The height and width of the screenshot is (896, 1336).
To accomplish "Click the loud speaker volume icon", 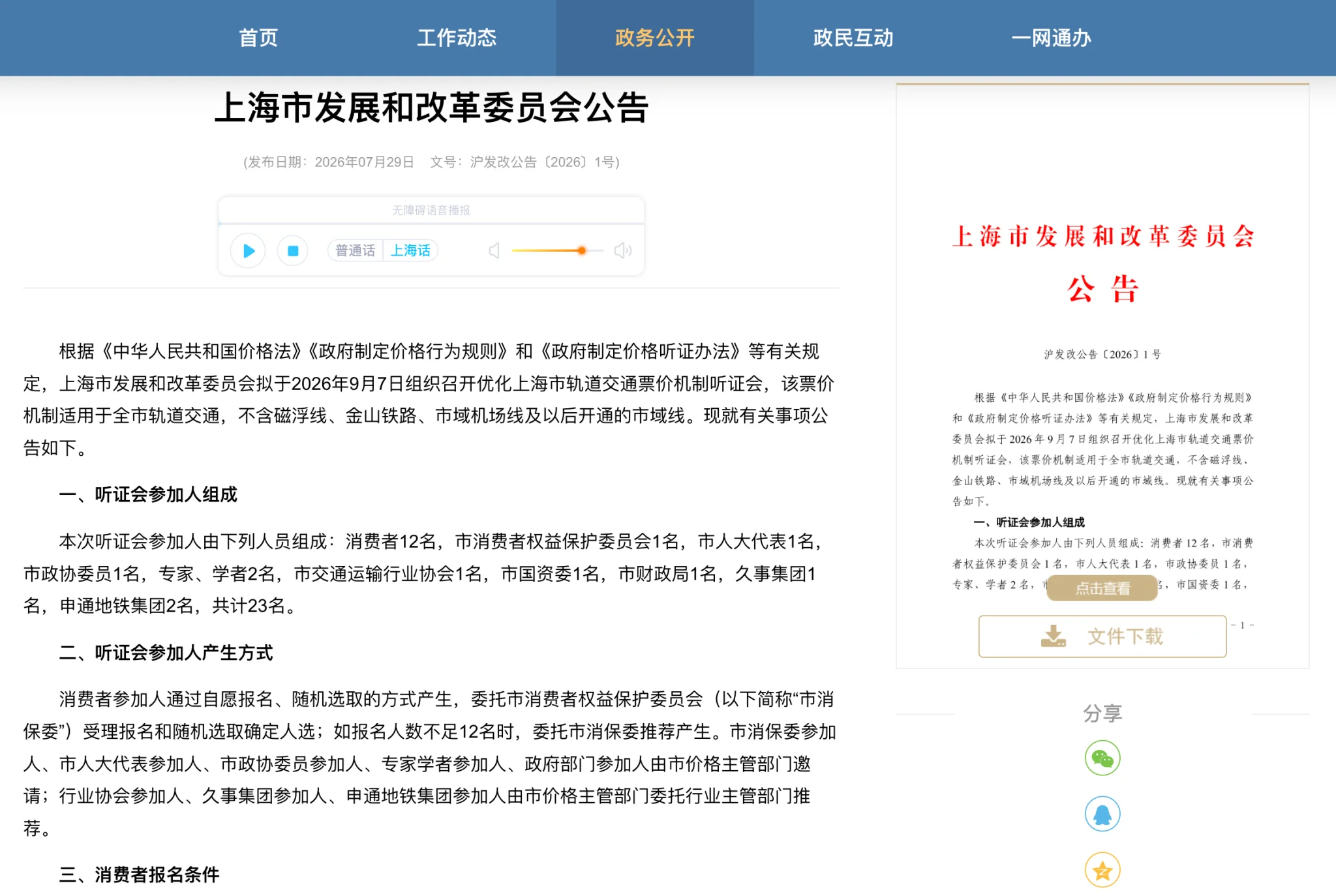I will pos(623,250).
